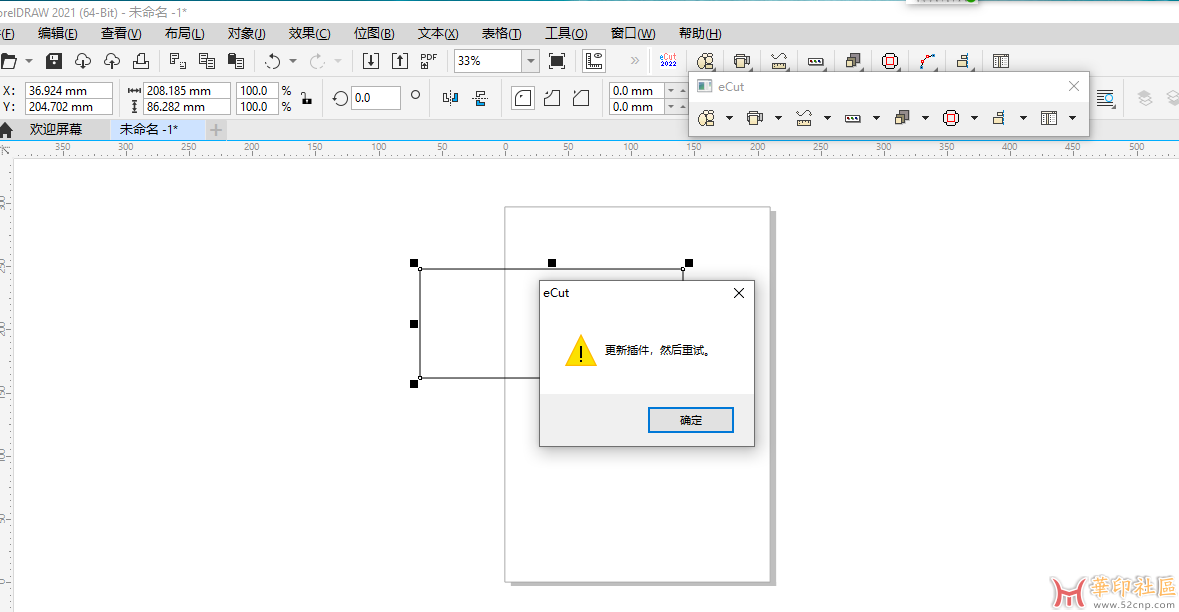Select the round corner style
1179x612 pixels.
pyautogui.click(x=523, y=98)
